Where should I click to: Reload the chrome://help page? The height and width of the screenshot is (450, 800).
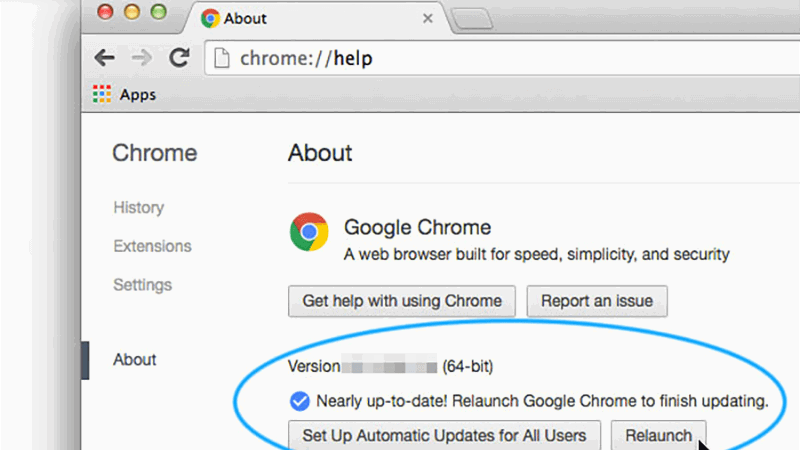(x=179, y=57)
